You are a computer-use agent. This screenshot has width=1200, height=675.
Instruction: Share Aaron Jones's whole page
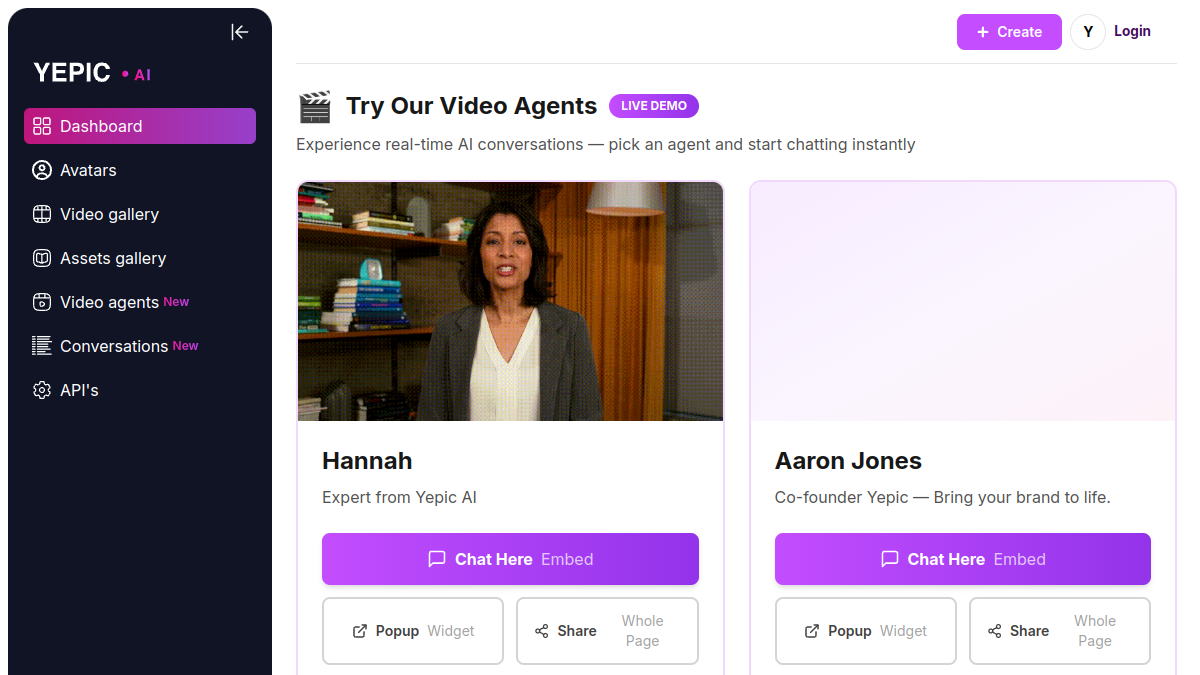coord(1060,631)
